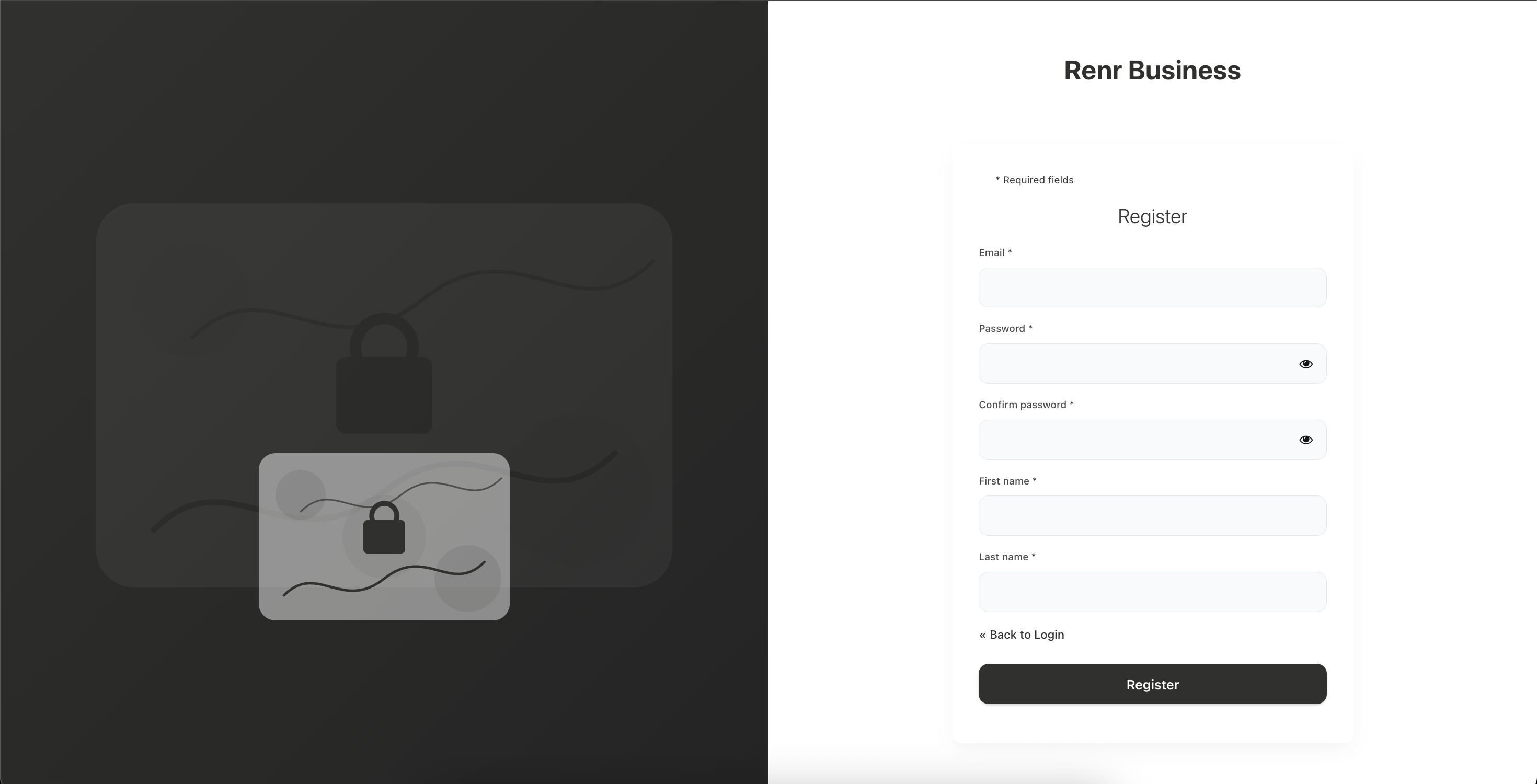Click the "Email *" label
Image resolution: width=1537 pixels, height=784 pixels.
pyautogui.click(x=995, y=253)
